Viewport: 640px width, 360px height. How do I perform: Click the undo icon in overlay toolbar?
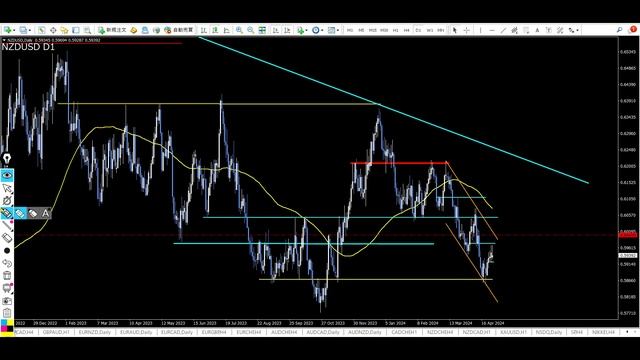(7, 263)
